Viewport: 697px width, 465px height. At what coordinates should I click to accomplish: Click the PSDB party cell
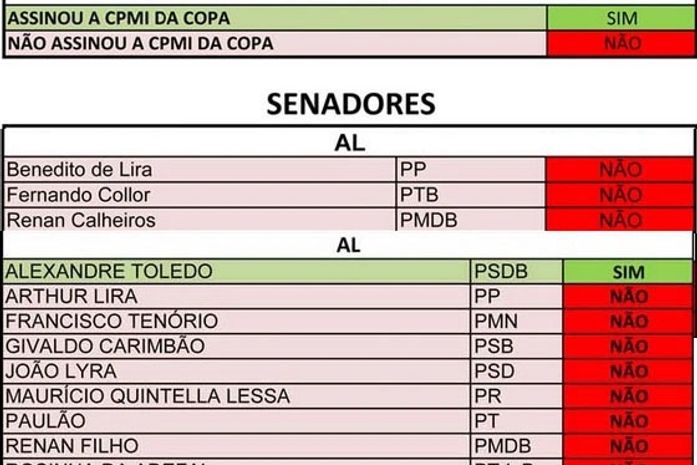517,271
